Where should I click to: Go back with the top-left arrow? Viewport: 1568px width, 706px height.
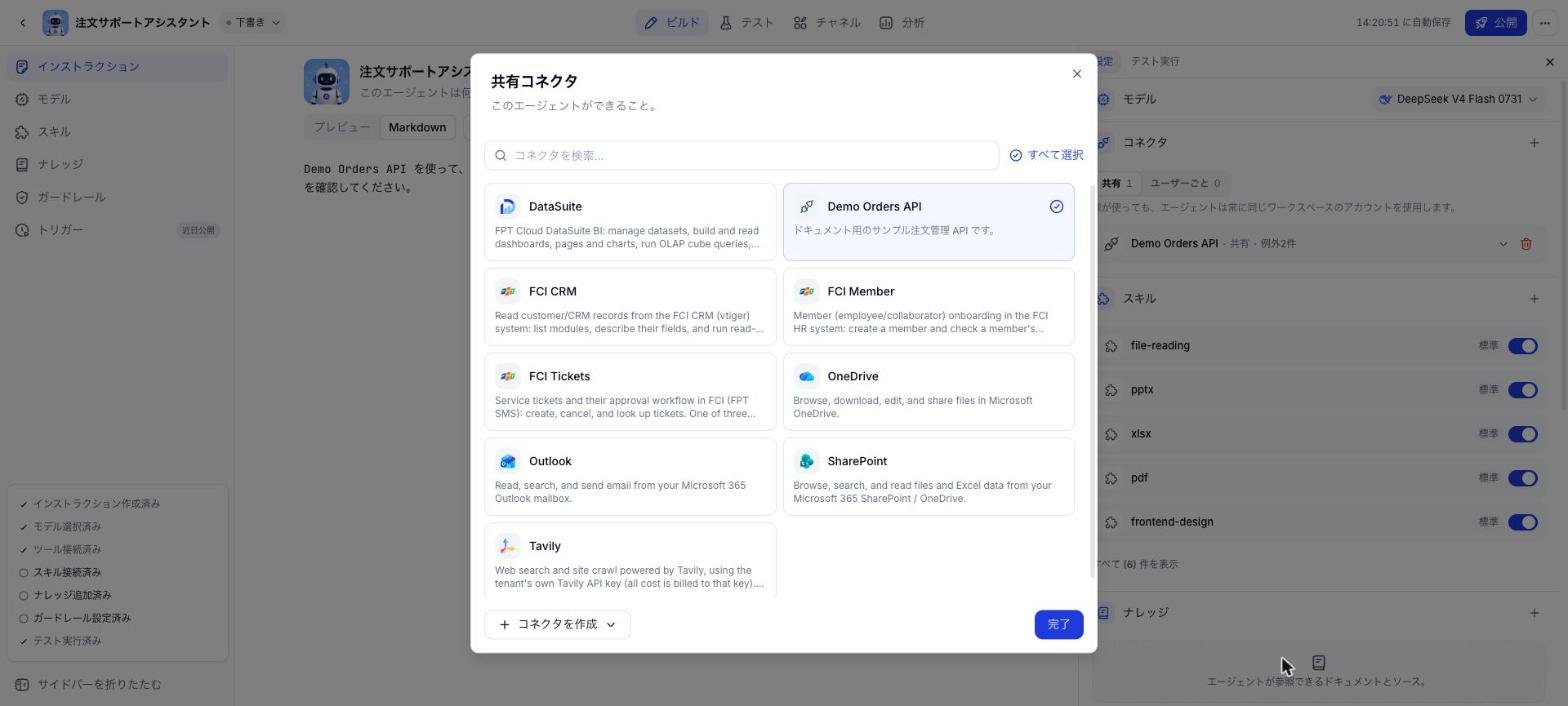point(23,23)
